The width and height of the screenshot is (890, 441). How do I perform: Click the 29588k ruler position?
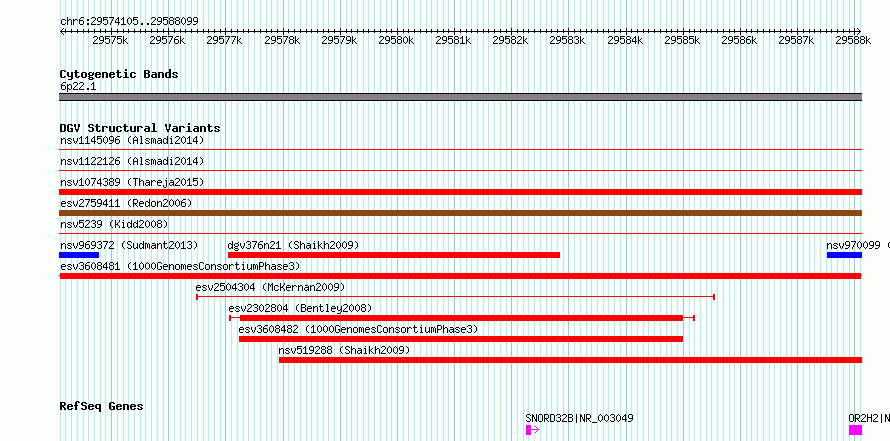(853, 40)
